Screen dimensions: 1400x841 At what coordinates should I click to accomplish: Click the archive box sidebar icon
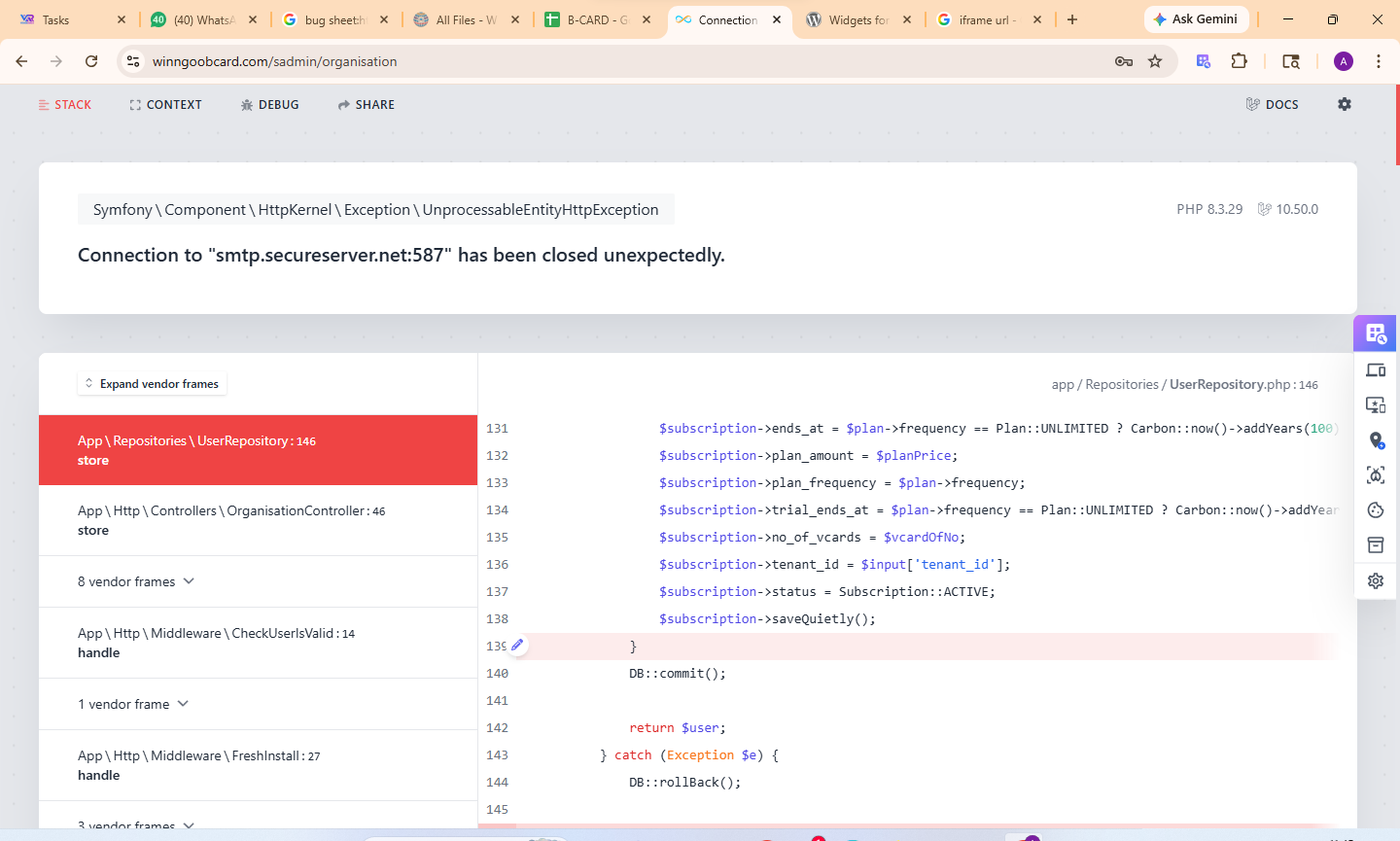[x=1376, y=545]
